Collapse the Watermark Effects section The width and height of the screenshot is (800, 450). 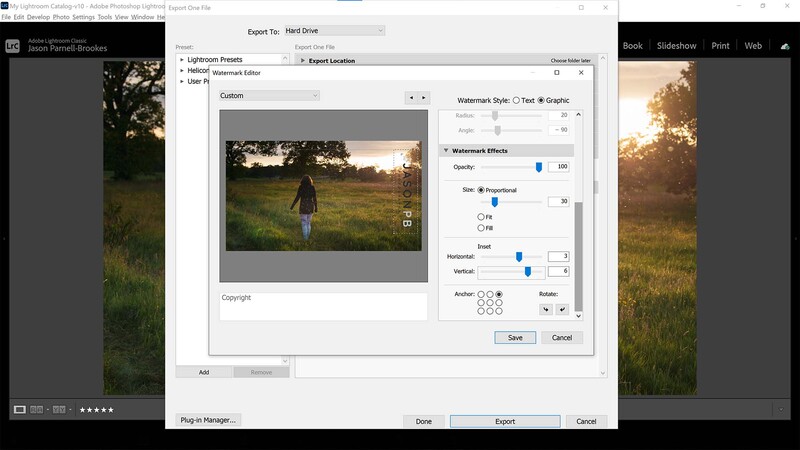[x=446, y=151]
